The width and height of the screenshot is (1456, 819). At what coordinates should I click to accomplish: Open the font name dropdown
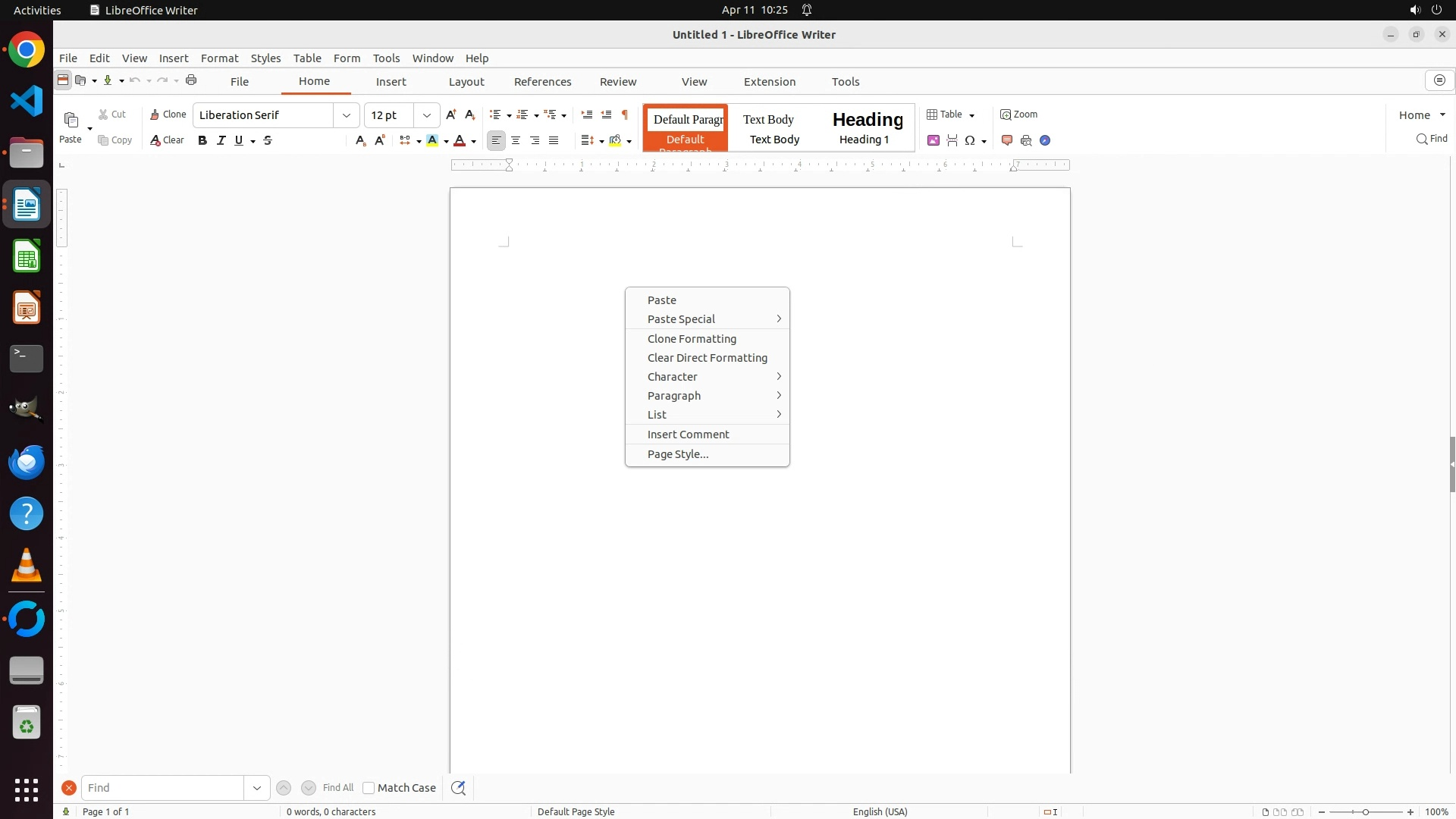(x=347, y=115)
